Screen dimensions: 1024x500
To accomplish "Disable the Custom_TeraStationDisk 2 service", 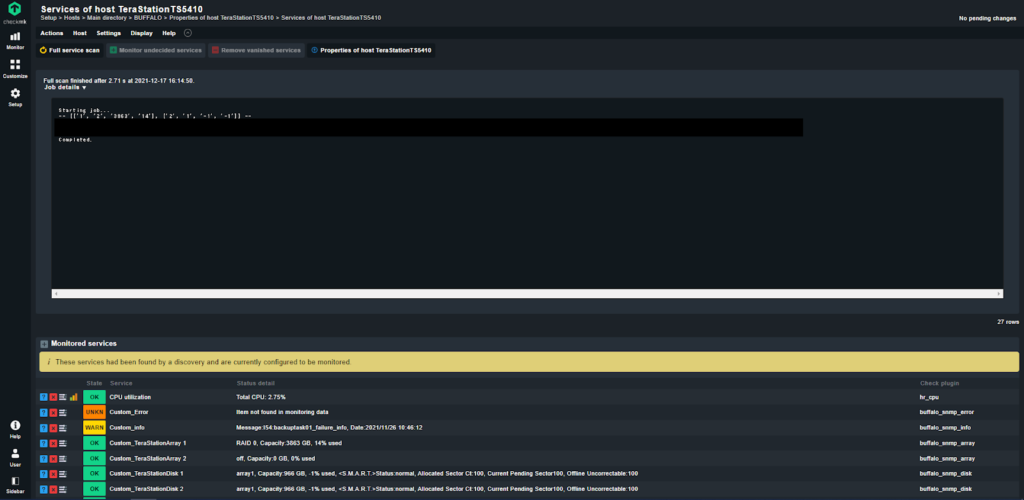I will (54, 489).
